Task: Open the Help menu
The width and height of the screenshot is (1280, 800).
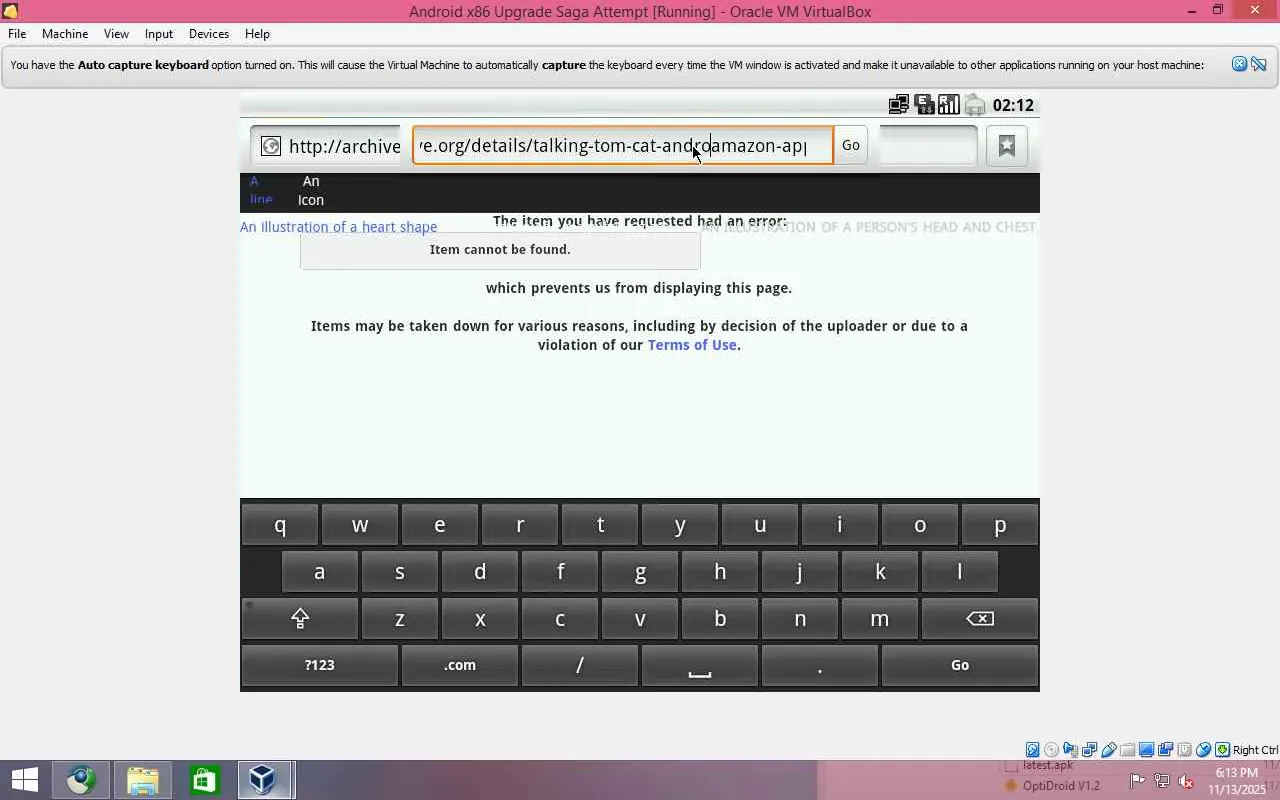Action: [x=257, y=33]
